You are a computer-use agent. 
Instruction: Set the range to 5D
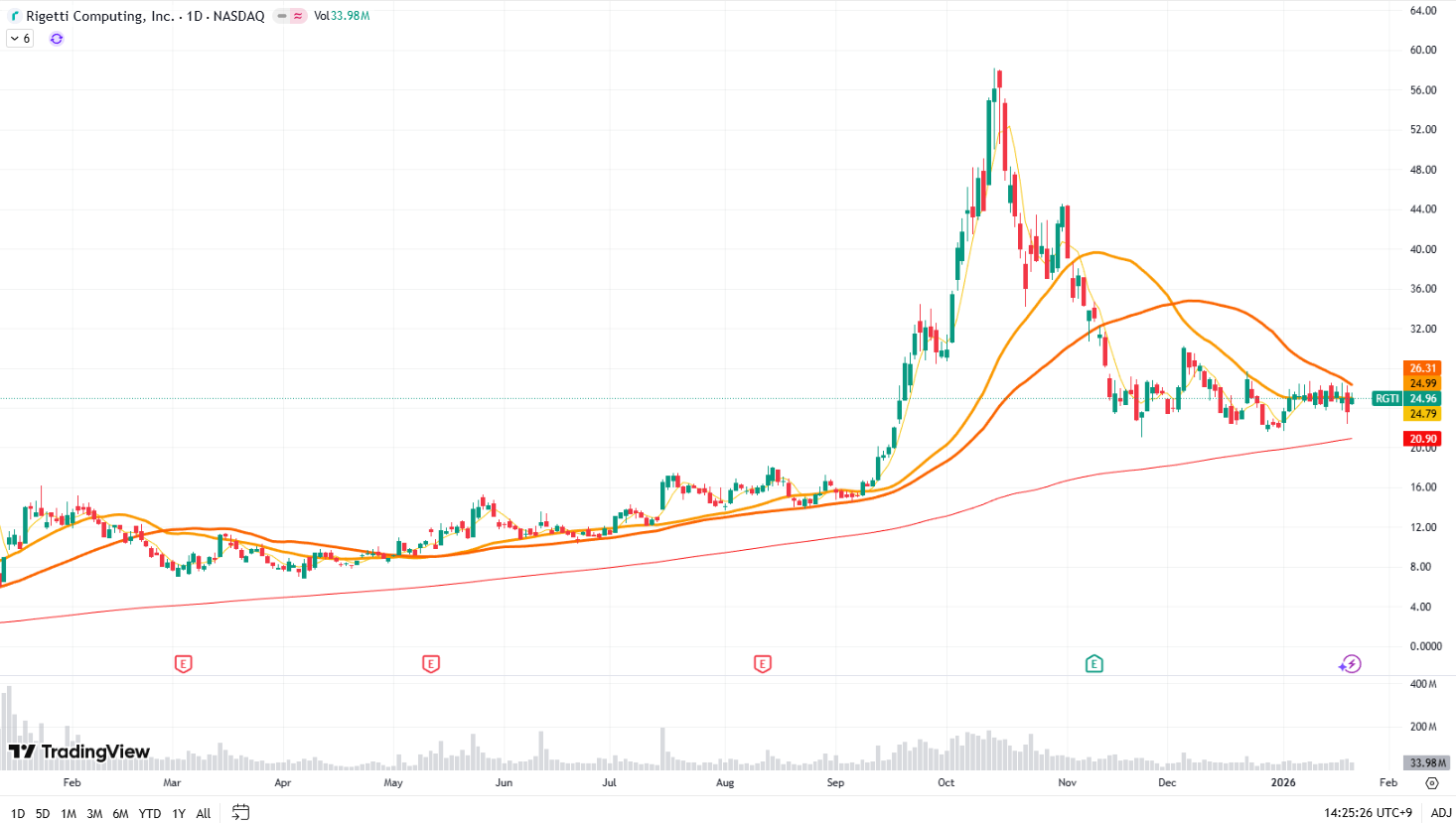43,813
